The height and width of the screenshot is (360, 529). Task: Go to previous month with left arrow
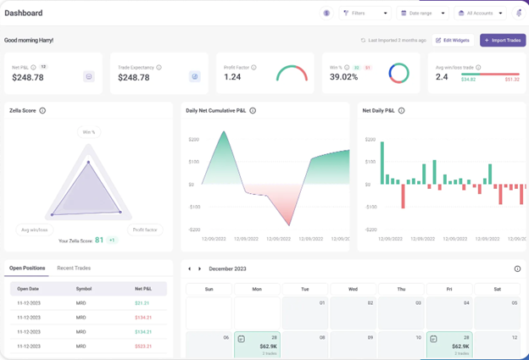[x=190, y=269]
